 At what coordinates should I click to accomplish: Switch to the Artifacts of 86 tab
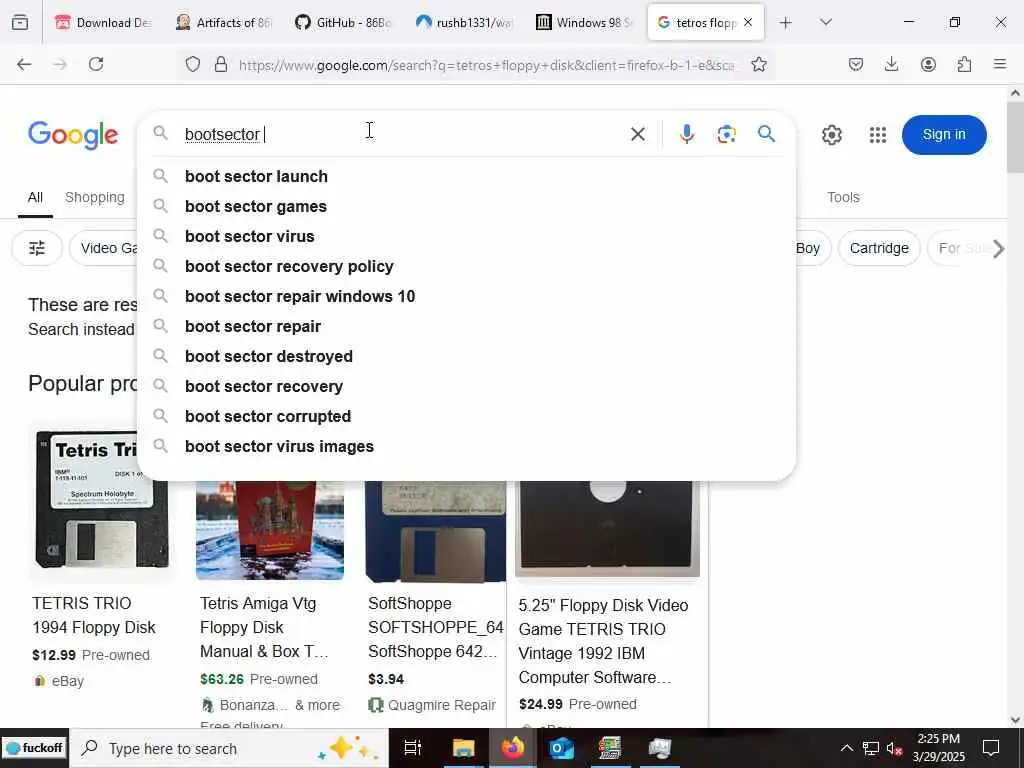[223, 22]
